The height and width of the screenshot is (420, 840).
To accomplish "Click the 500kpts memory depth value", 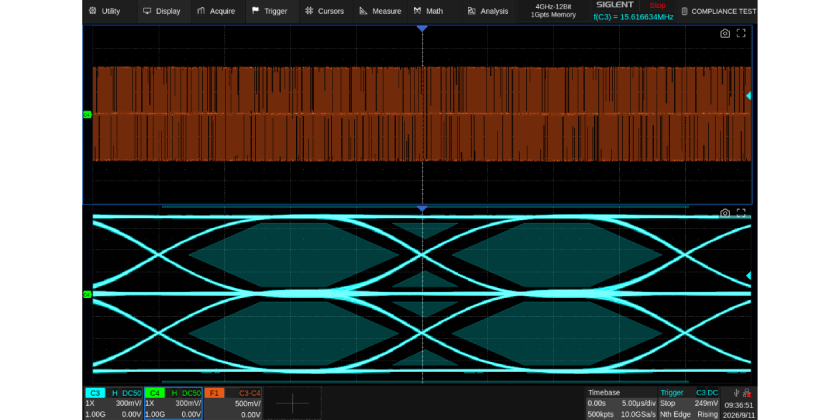I will (x=600, y=415).
